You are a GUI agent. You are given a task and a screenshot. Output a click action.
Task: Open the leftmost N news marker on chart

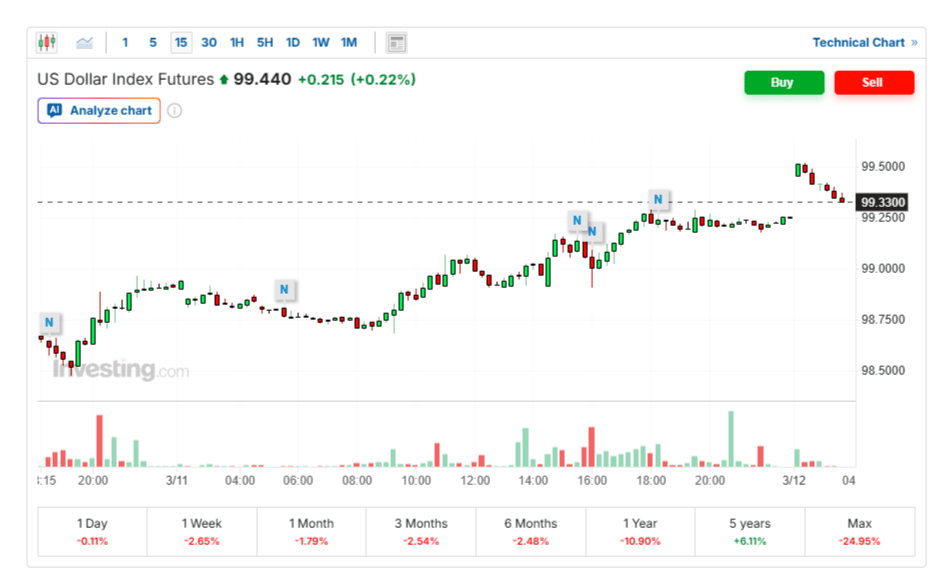click(49, 322)
